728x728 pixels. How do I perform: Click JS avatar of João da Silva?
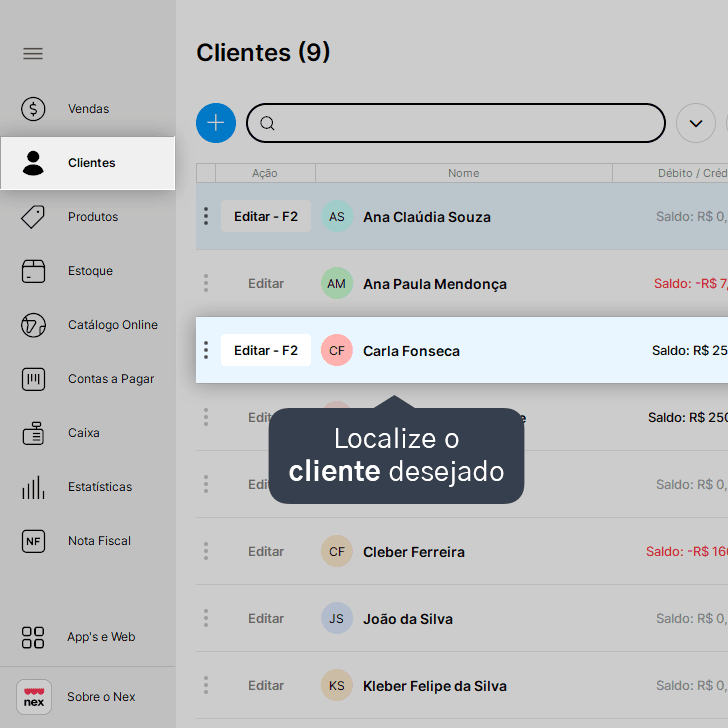point(337,618)
